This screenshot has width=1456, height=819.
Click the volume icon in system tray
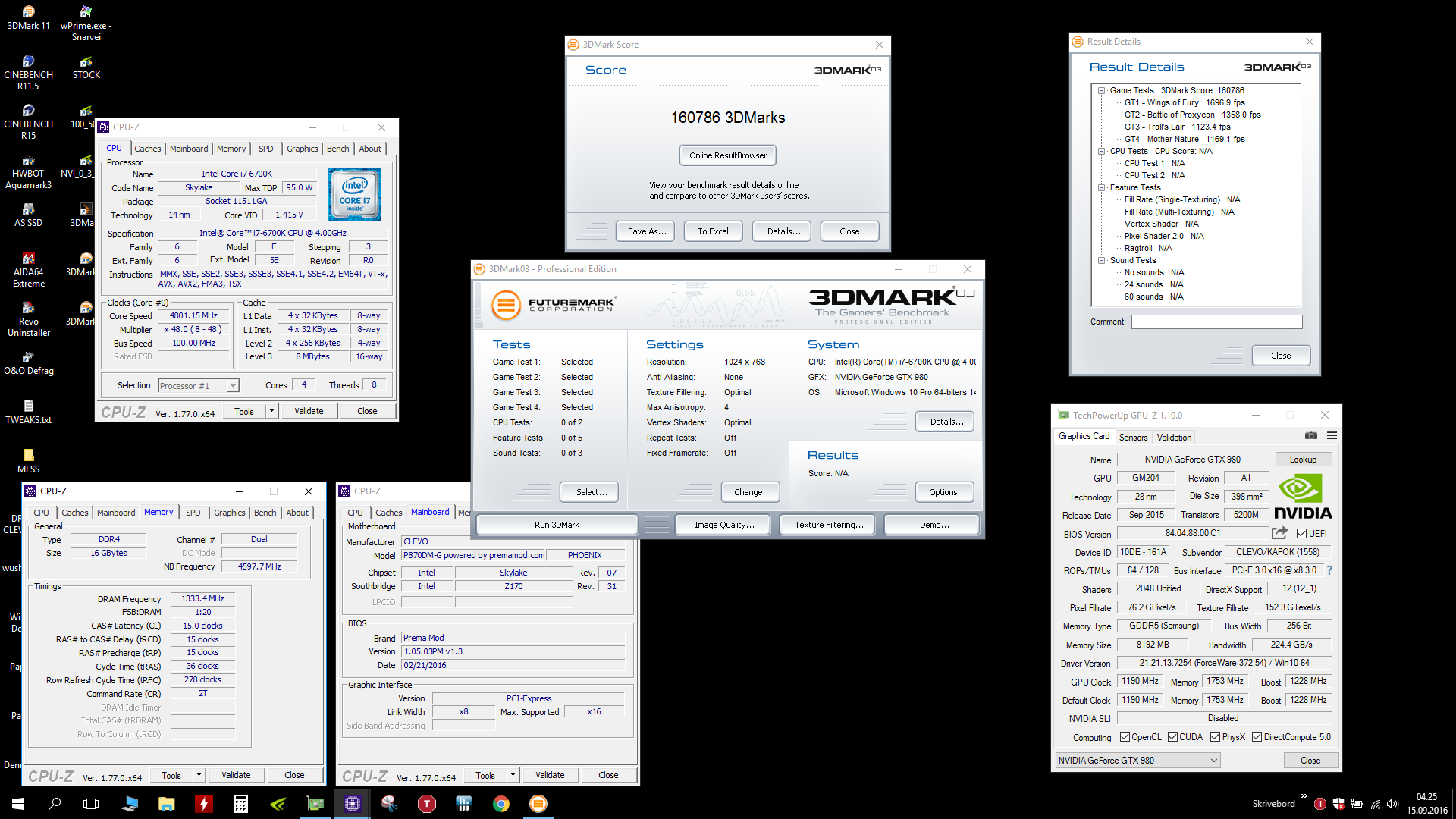(x=1392, y=803)
